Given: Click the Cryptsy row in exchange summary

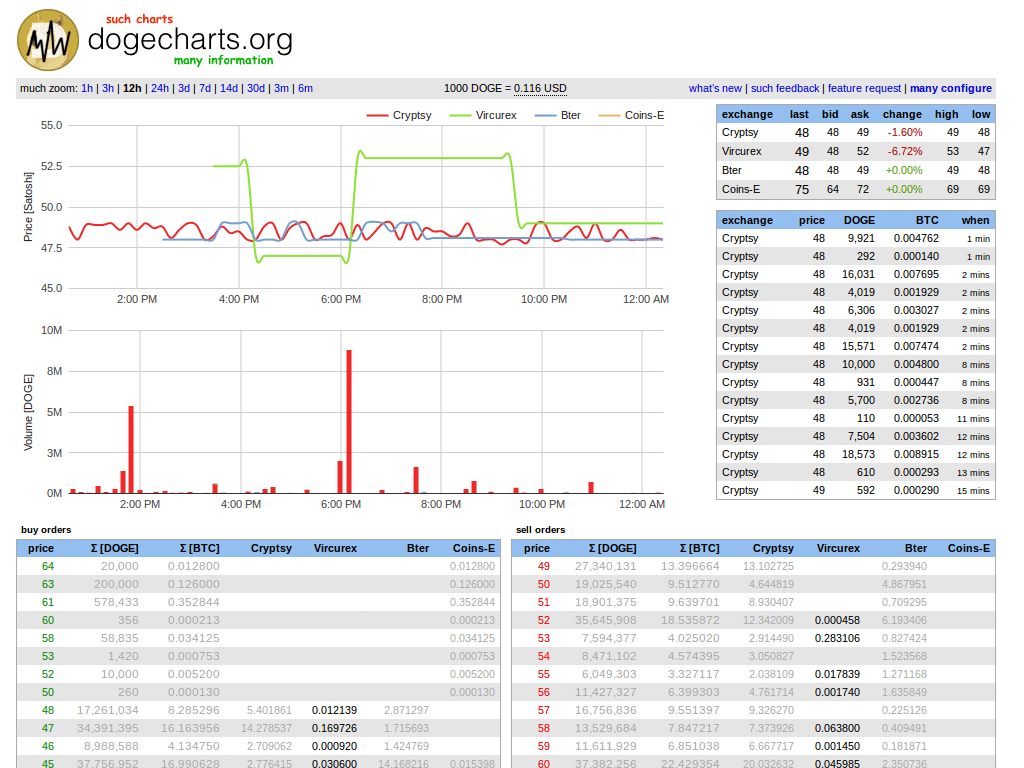Looking at the screenshot, I should (x=856, y=133).
